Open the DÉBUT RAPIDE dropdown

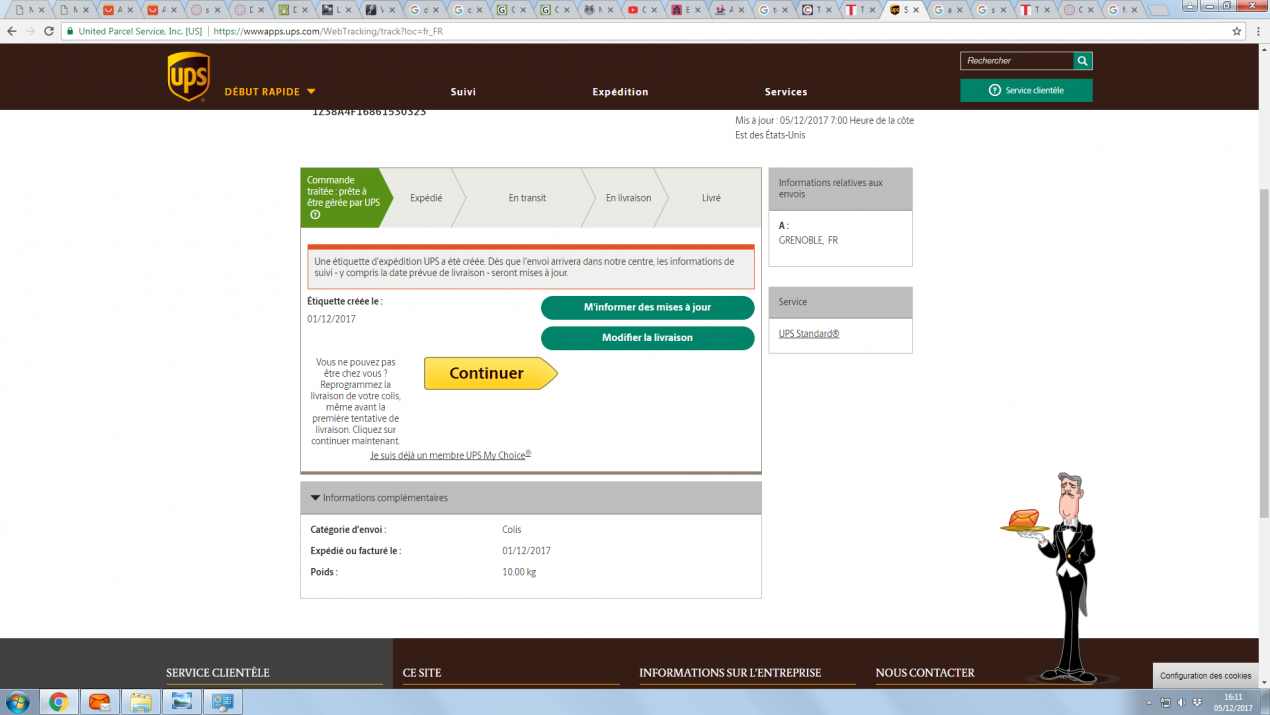270,92
